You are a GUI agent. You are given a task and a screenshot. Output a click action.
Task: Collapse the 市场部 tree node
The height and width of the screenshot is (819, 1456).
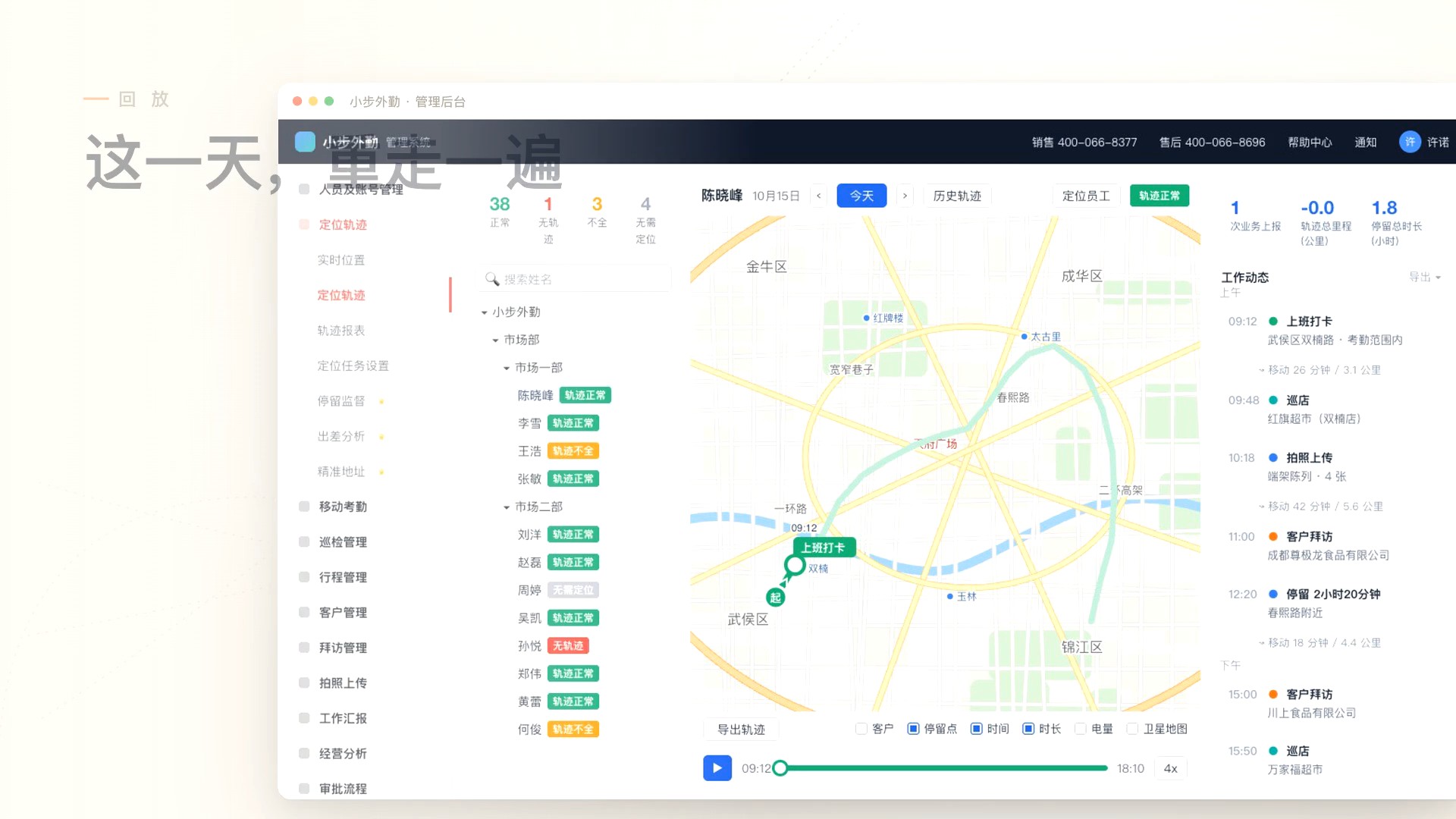coord(495,340)
